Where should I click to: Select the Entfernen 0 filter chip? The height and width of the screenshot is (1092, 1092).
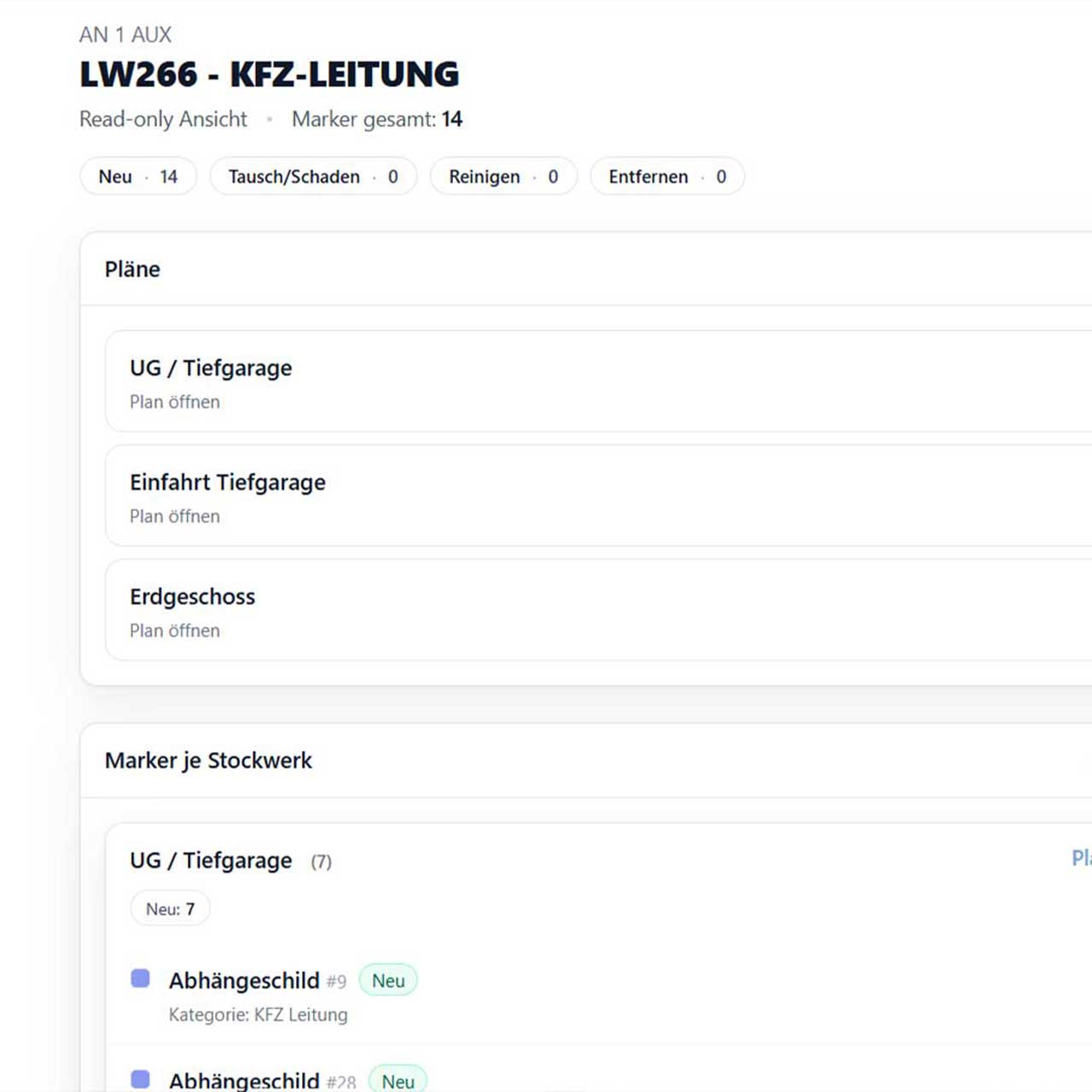667,177
